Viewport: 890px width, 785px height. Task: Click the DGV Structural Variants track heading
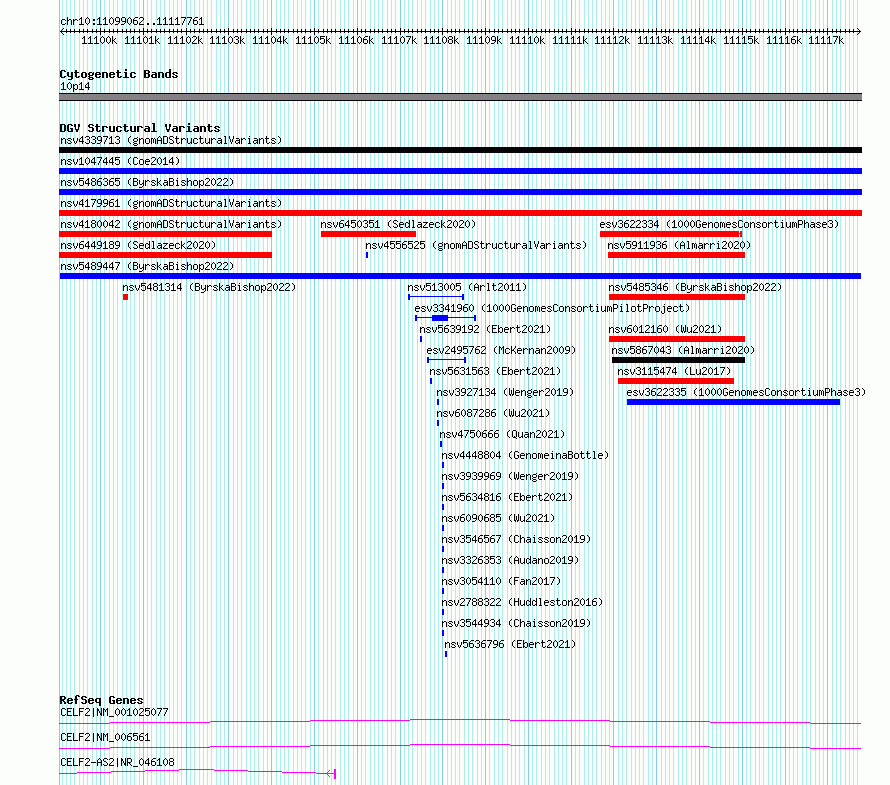[x=140, y=128]
